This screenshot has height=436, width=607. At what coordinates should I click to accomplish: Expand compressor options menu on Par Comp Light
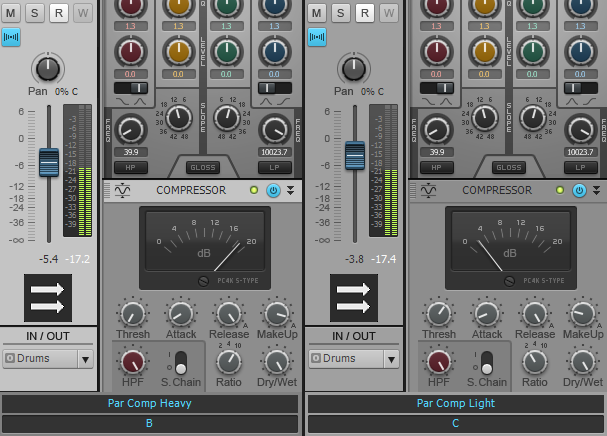point(596,190)
